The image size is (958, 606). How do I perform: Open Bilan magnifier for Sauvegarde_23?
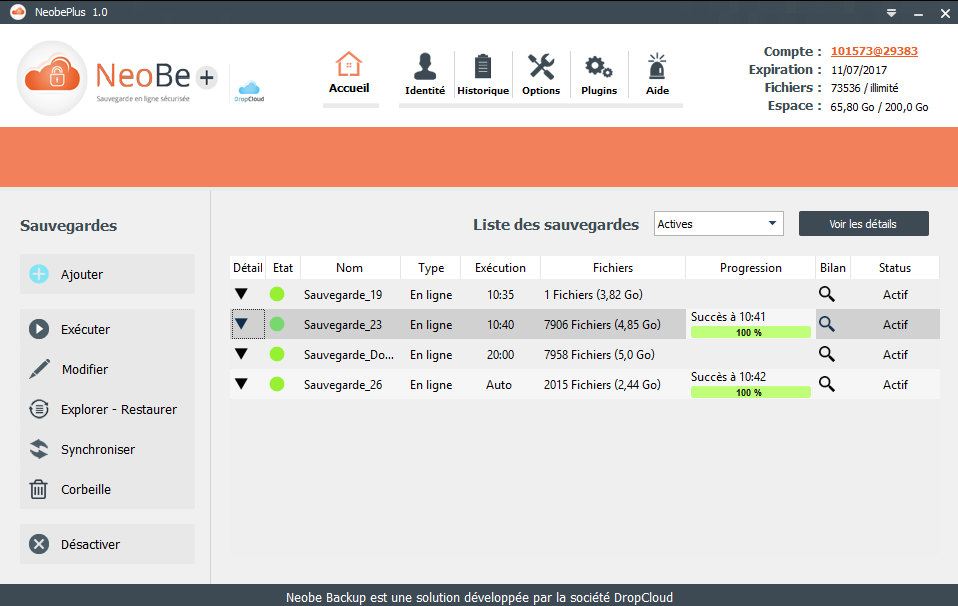(827, 324)
